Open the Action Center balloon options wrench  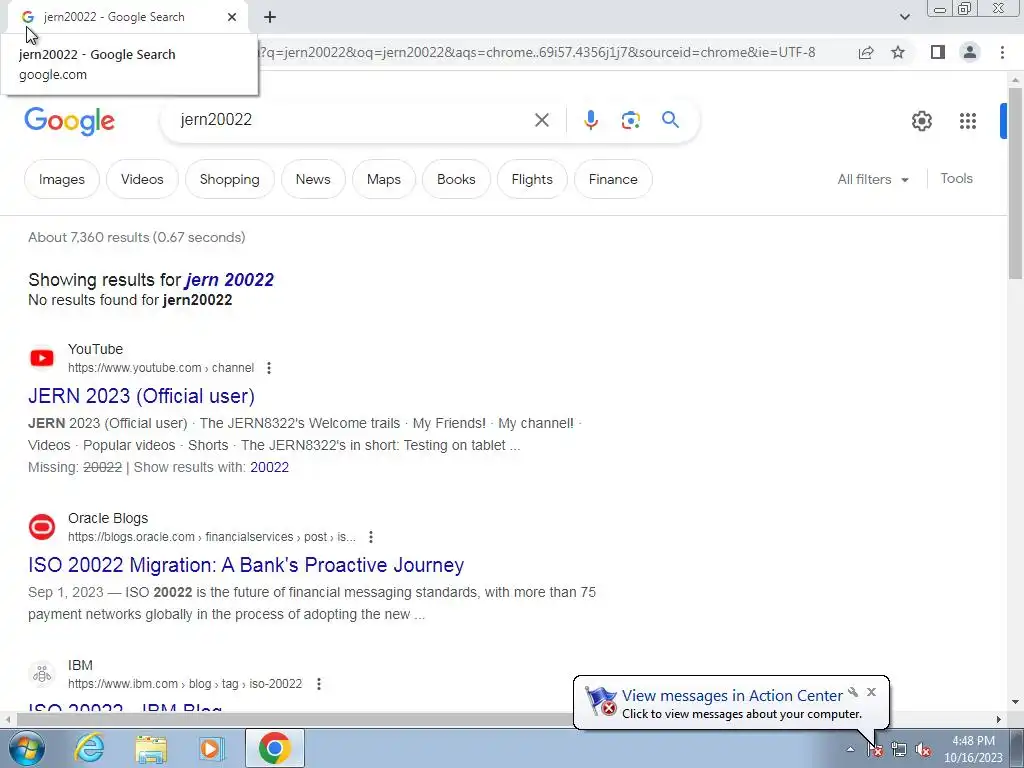coord(853,692)
